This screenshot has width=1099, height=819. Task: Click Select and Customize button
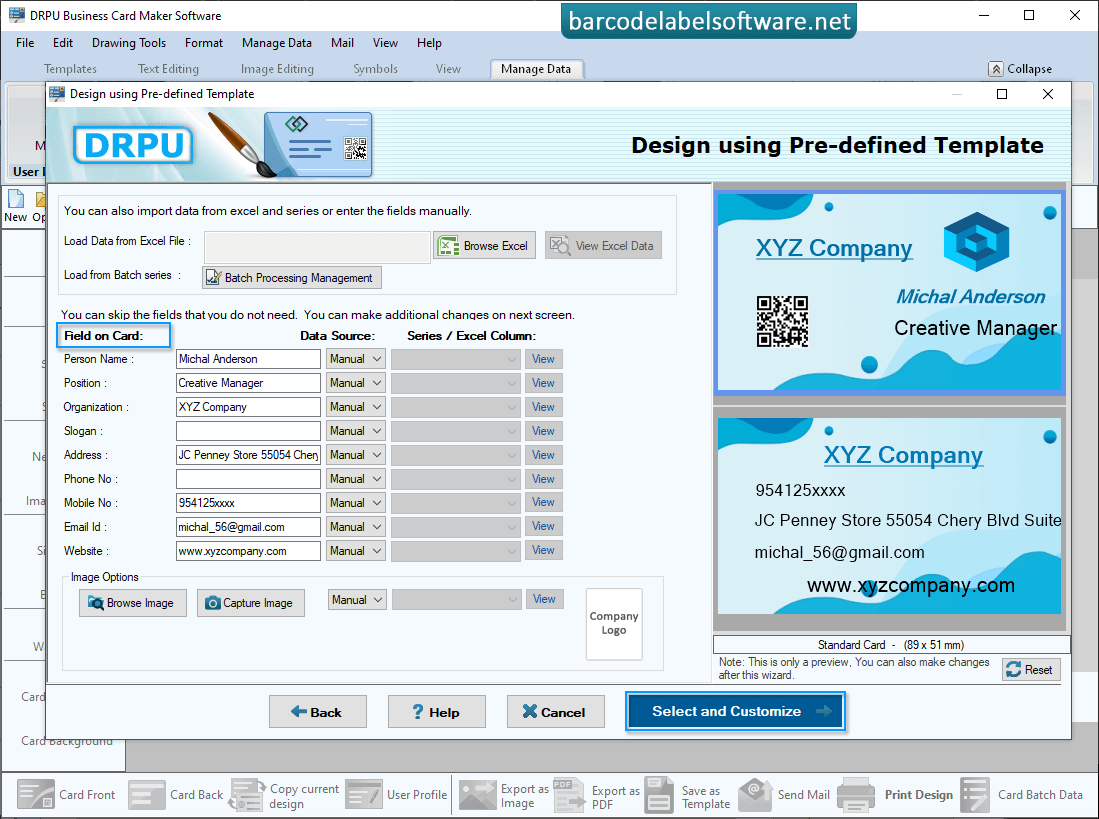click(735, 711)
